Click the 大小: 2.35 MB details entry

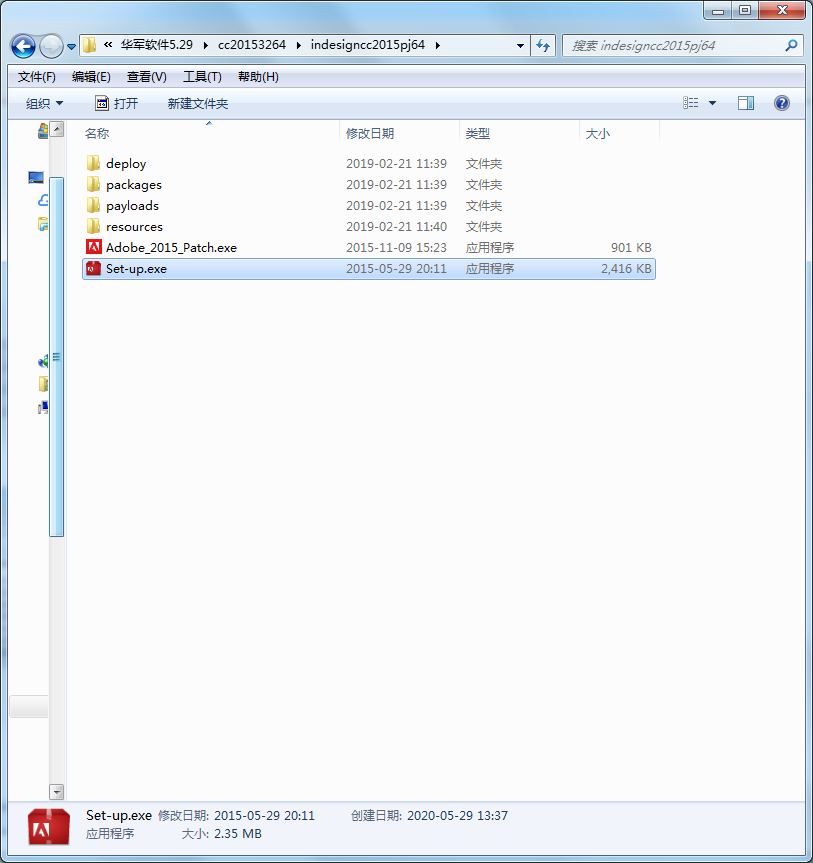click(x=221, y=834)
